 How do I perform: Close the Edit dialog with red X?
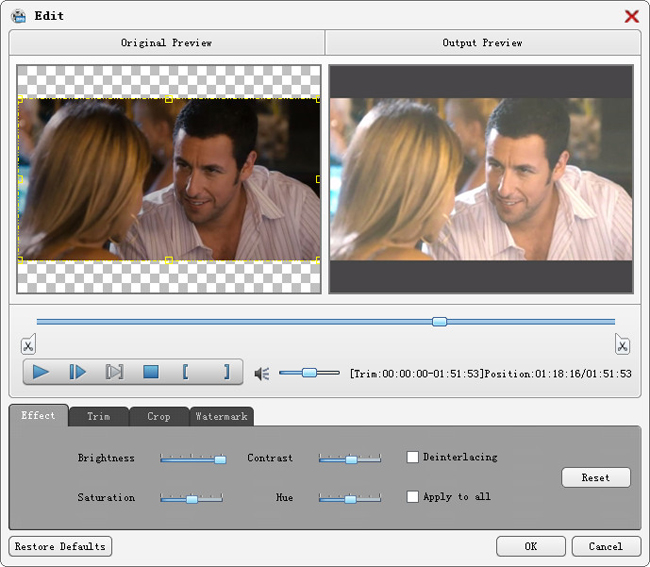pyautogui.click(x=631, y=17)
